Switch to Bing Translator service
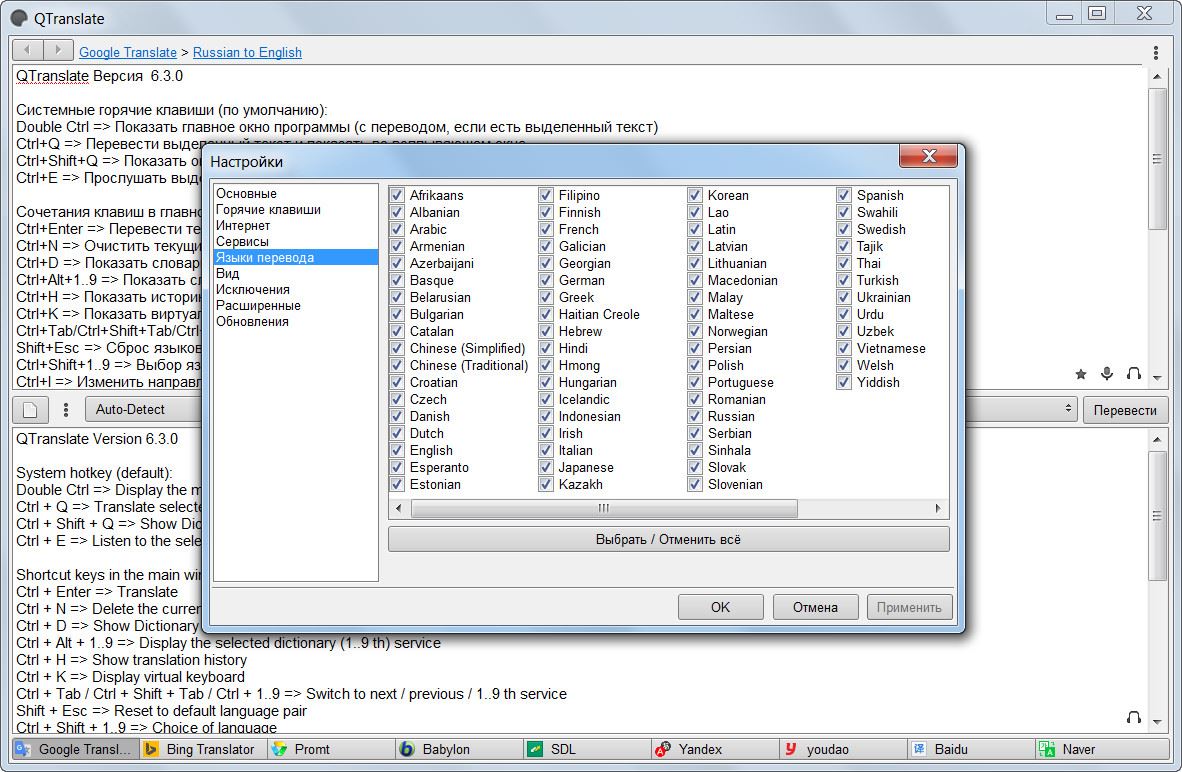The width and height of the screenshot is (1182, 772). [204, 749]
